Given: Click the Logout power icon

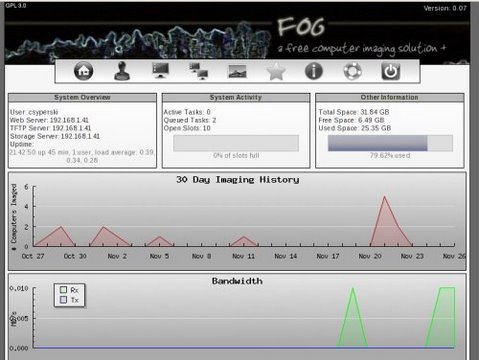Looking at the screenshot, I should click(391, 71).
